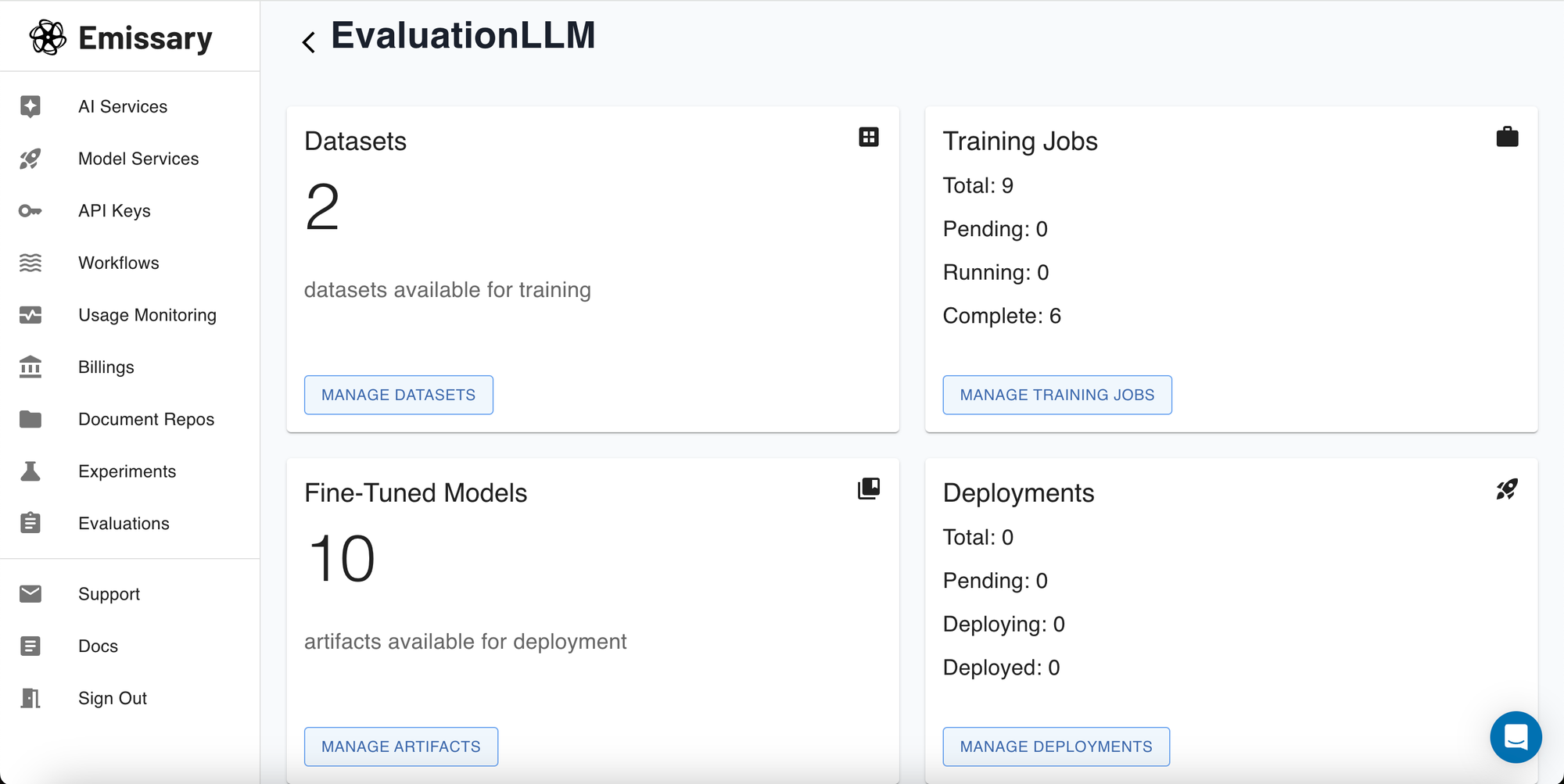Click 'Pending: 0' in Deployments
The width and height of the screenshot is (1564, 784).
(995, 581)
